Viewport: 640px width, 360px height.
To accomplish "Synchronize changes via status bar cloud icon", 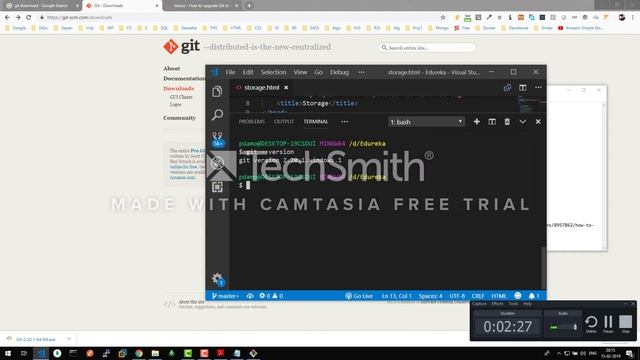I will 250,296.
